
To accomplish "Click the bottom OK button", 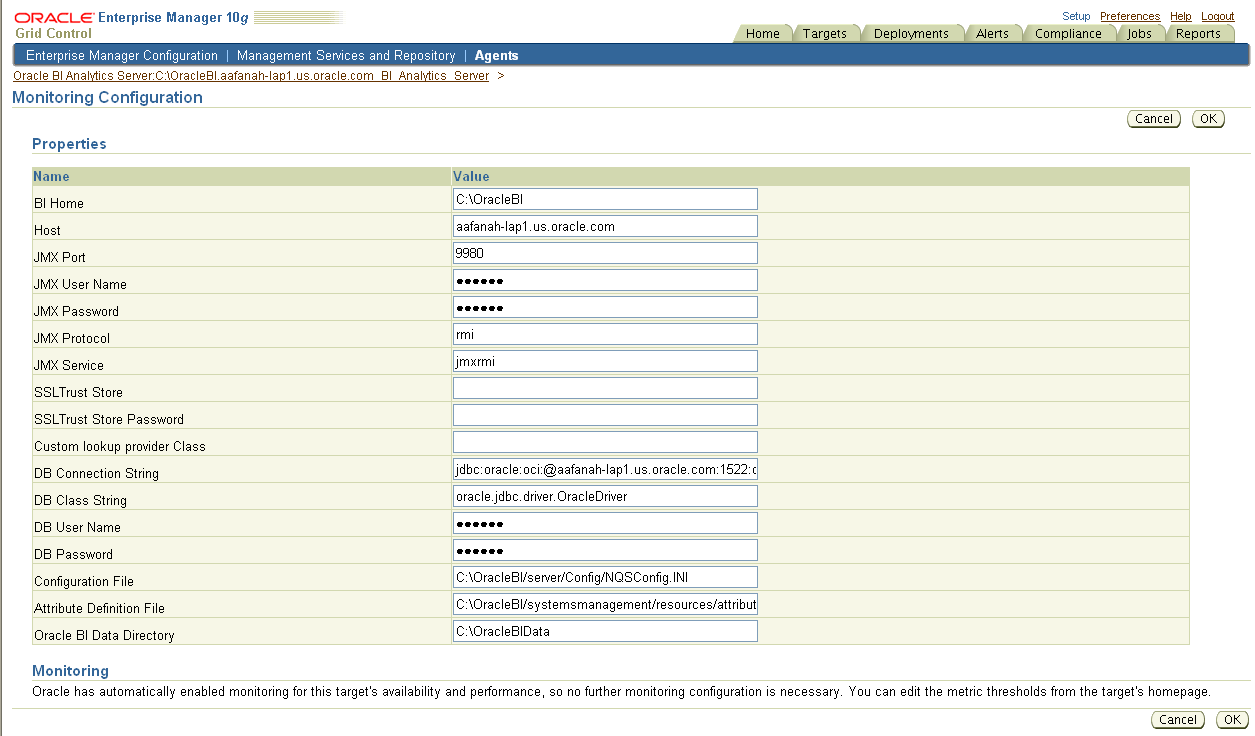I will coord(1232,720).
